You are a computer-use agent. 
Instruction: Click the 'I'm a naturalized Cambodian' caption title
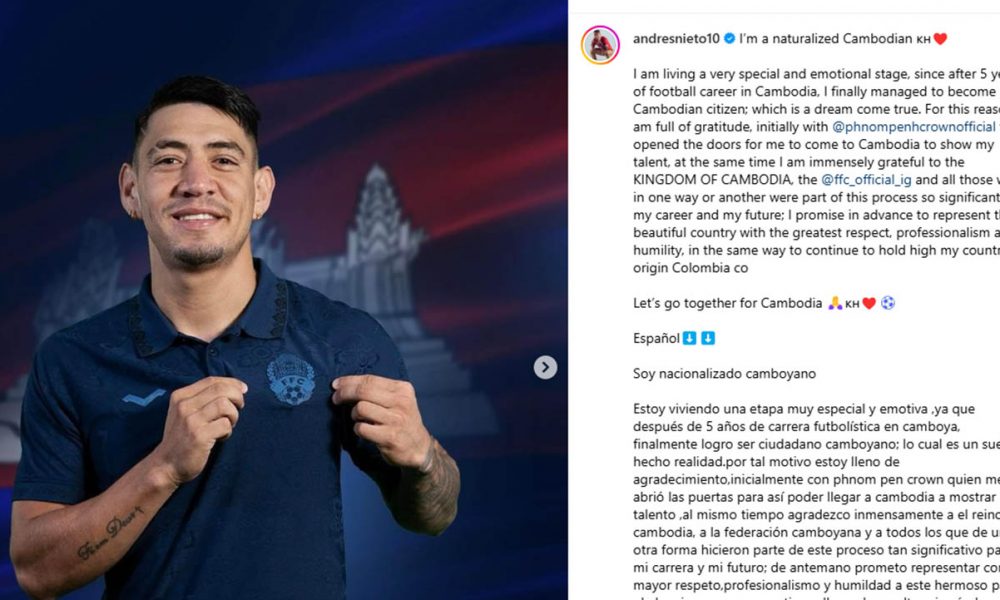[825, 38]
